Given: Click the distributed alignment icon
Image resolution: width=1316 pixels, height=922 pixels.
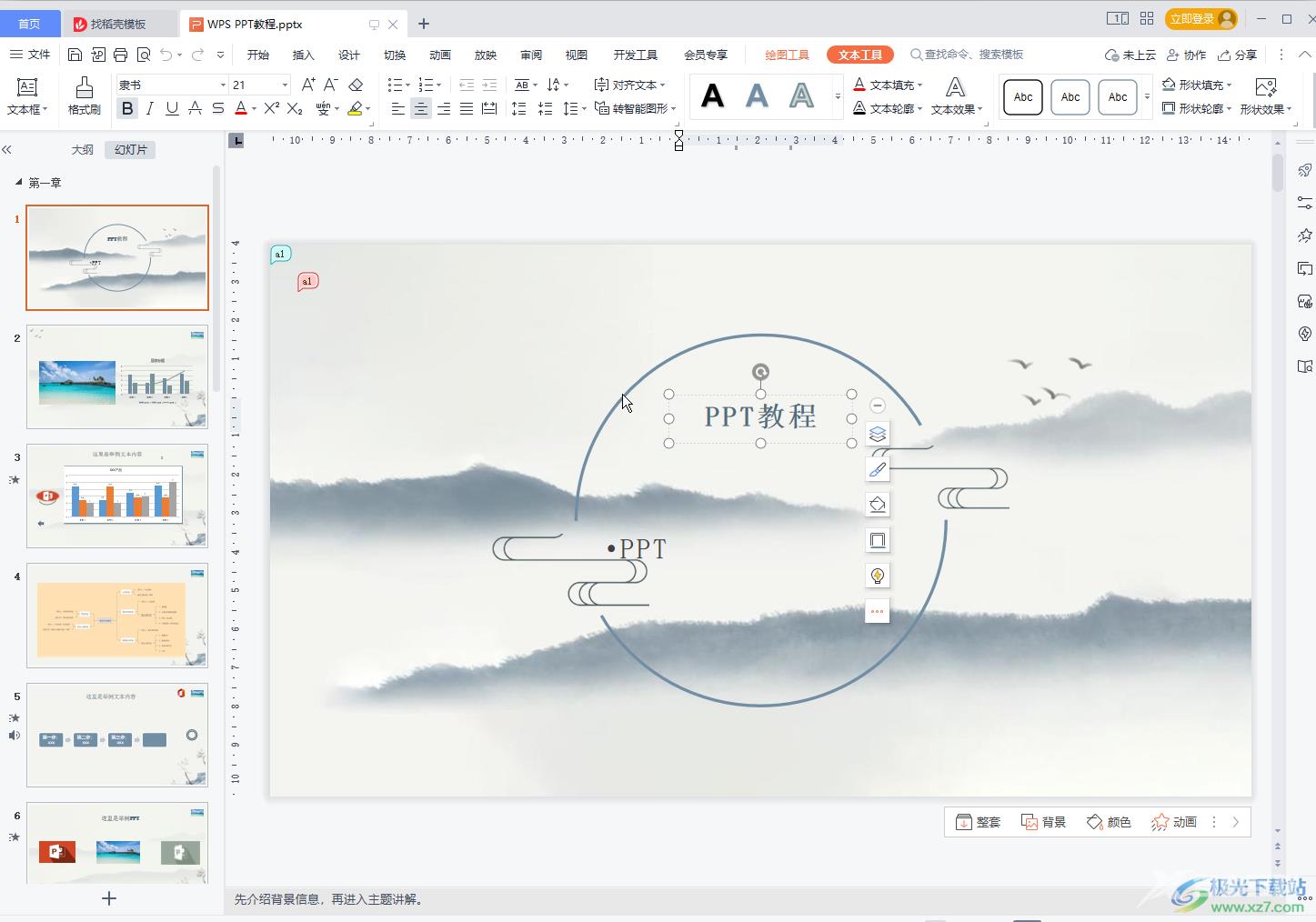Looking at the screenshot, I should coord(489,108).
